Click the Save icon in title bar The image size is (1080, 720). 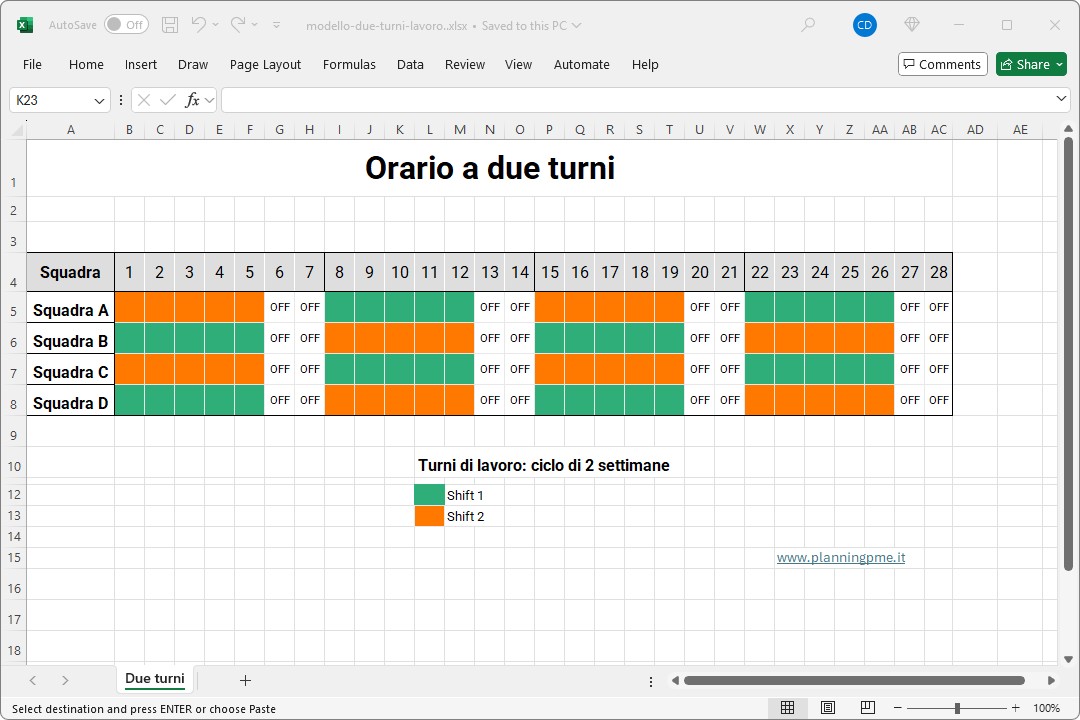tap(170, 25)
